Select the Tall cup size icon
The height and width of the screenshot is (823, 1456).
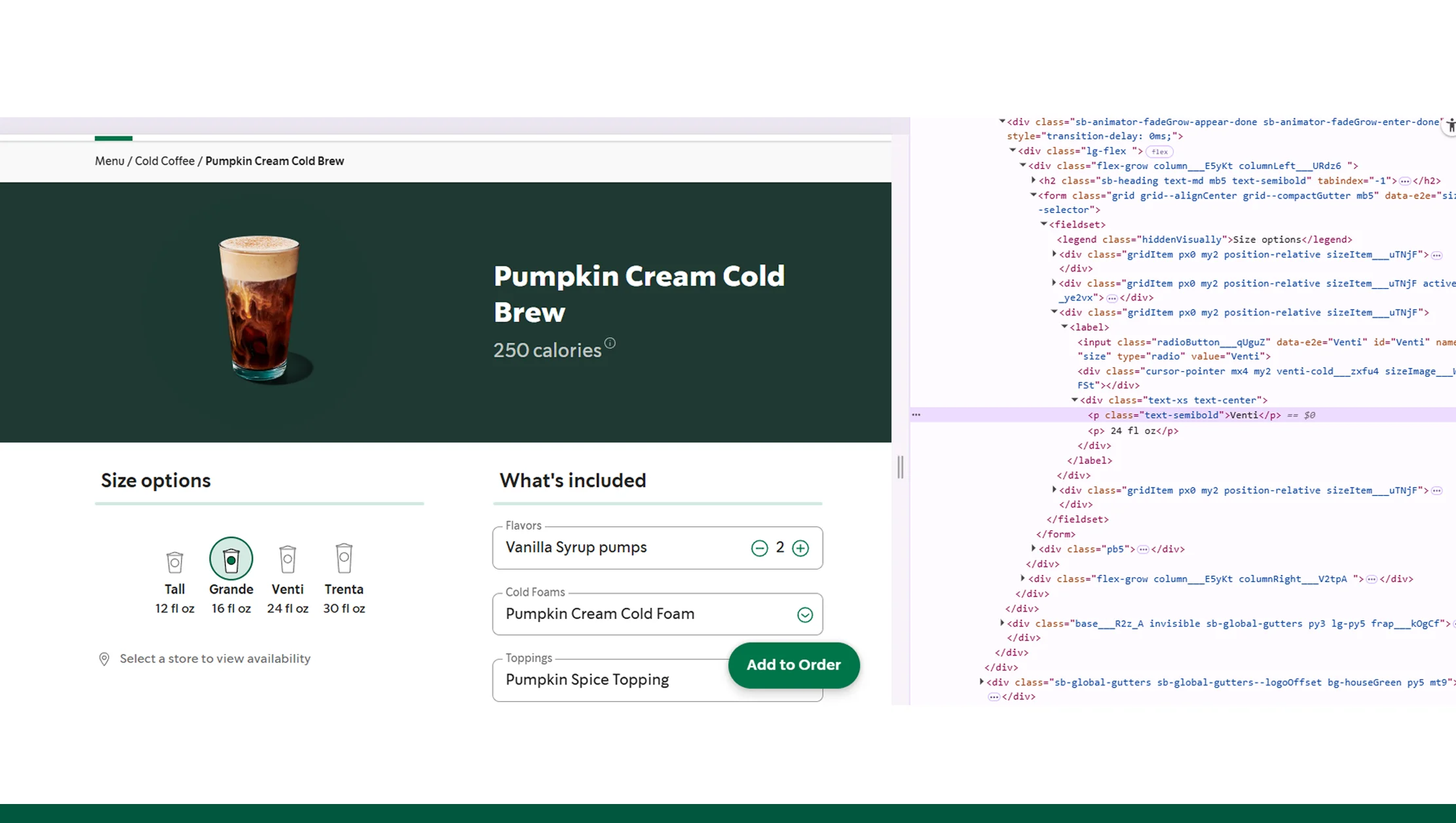175,562
